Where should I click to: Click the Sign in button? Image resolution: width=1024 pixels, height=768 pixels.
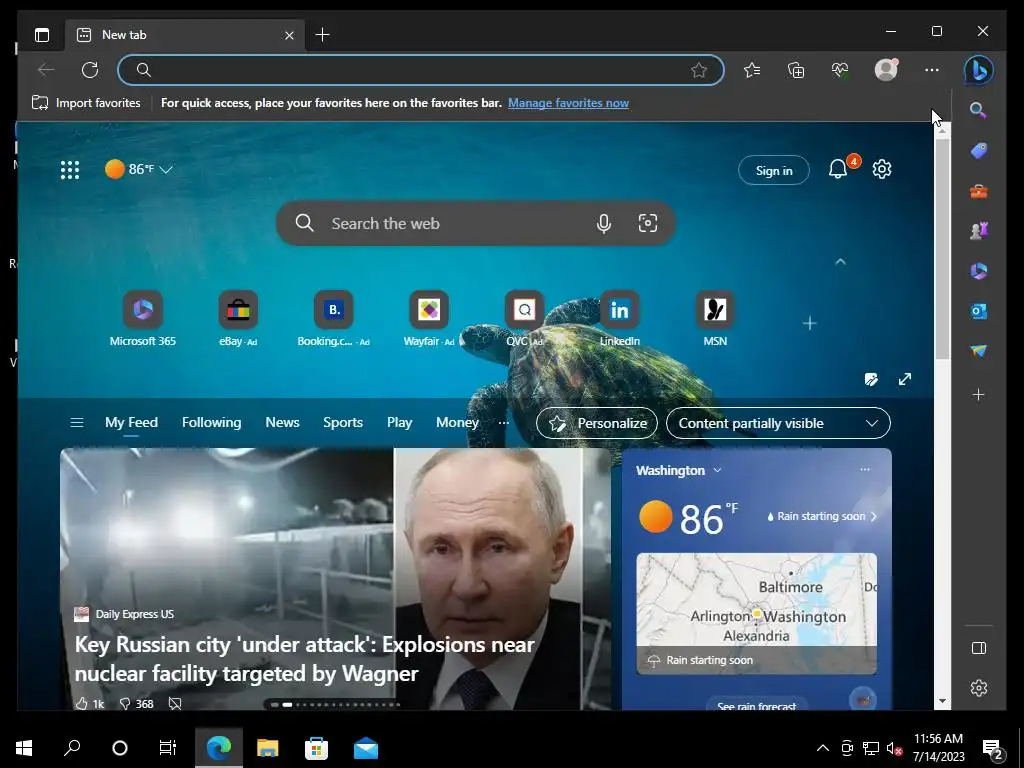tap(774, 170)
